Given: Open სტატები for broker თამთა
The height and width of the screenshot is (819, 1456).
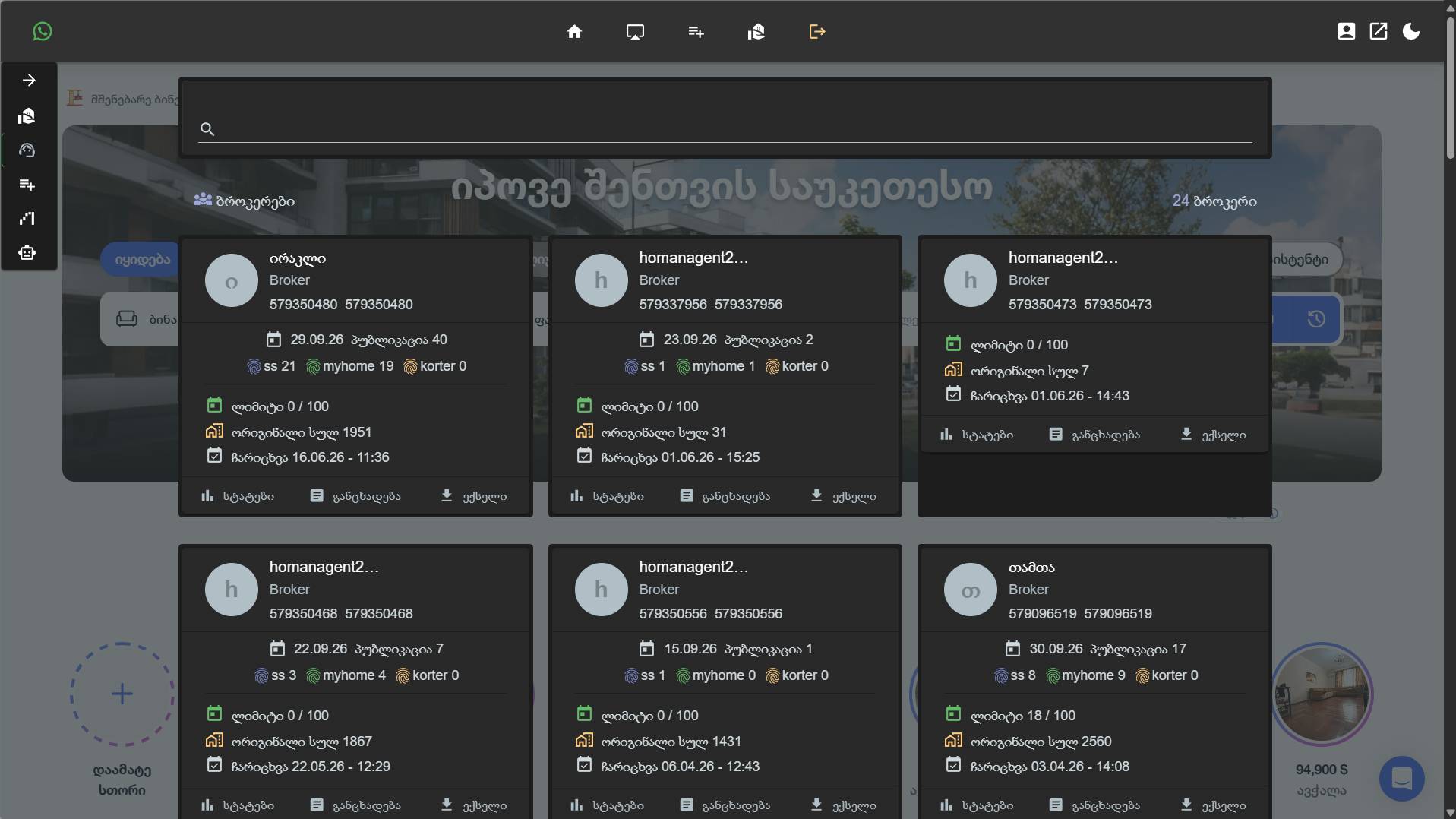Looking at the screenshot, I should [x=977, y=805].
